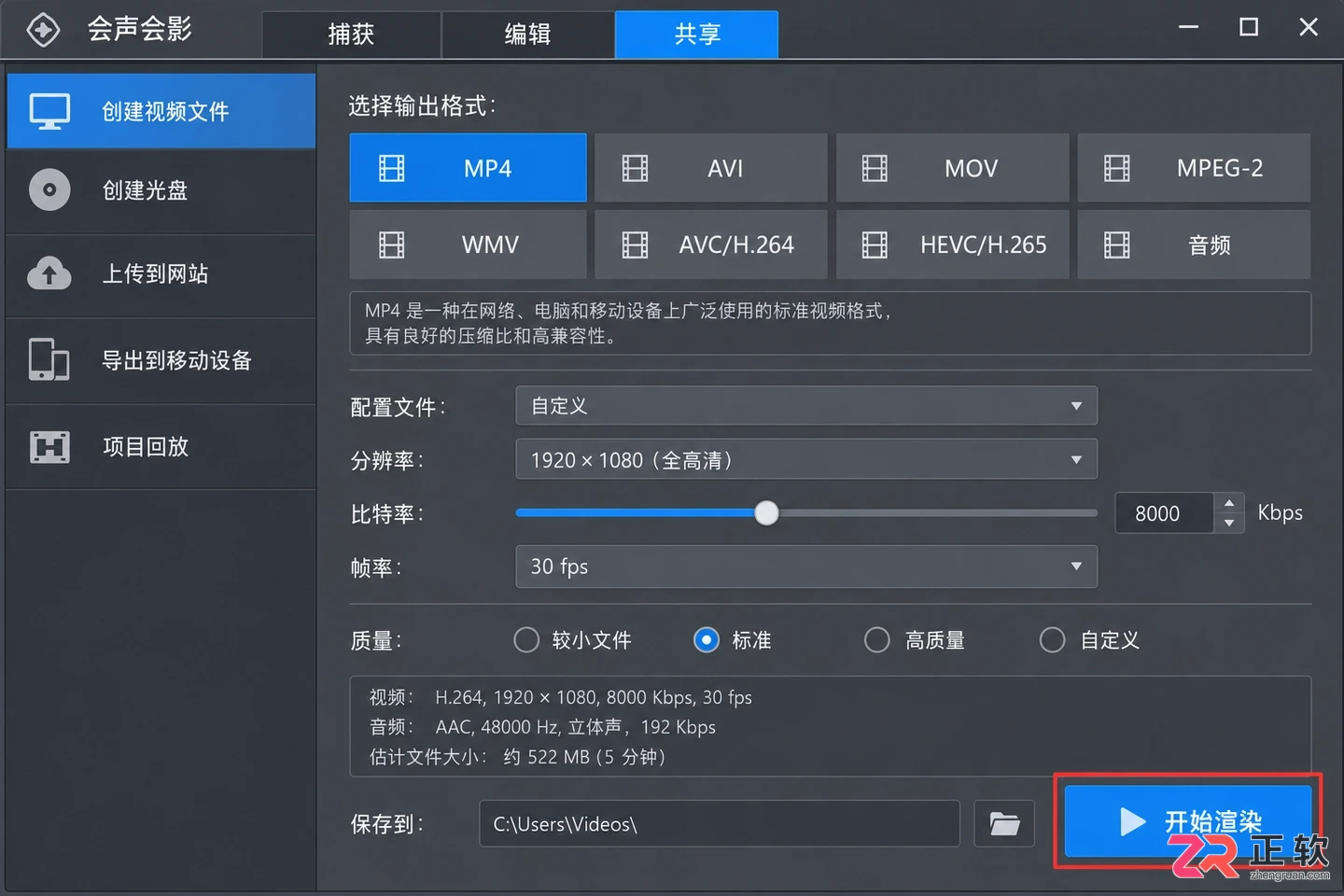Screen dimensions: 1344x896
Task: Click the unfilled part of the 比特率 slider track
Action: [938, 513]
